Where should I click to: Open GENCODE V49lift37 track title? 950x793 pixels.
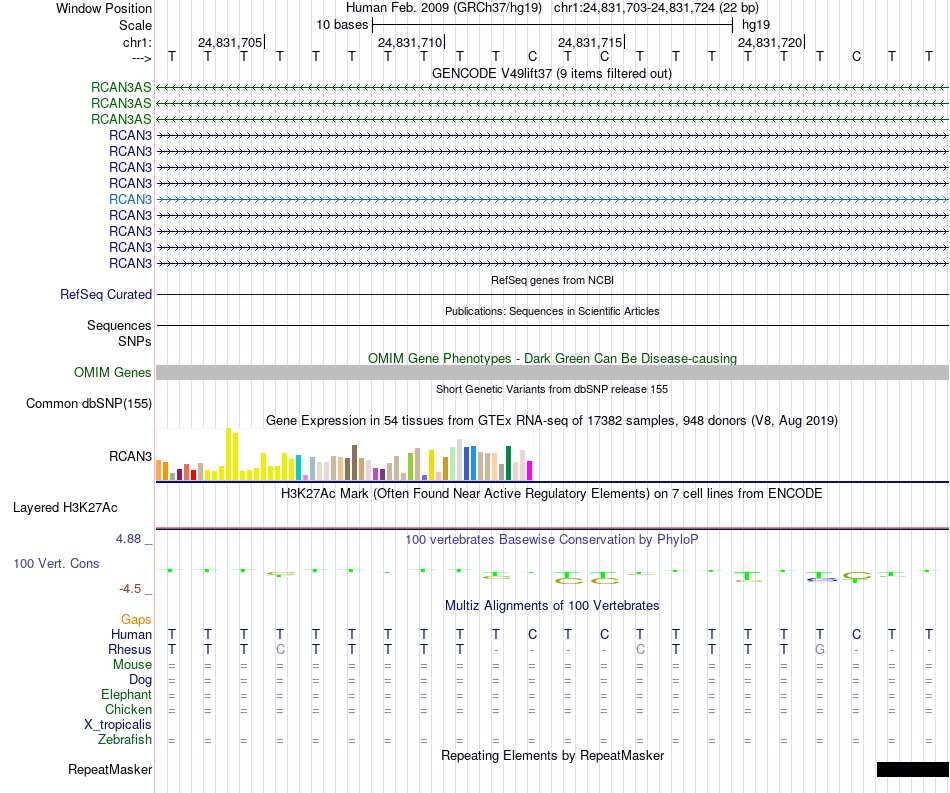[x=552, y=73]
